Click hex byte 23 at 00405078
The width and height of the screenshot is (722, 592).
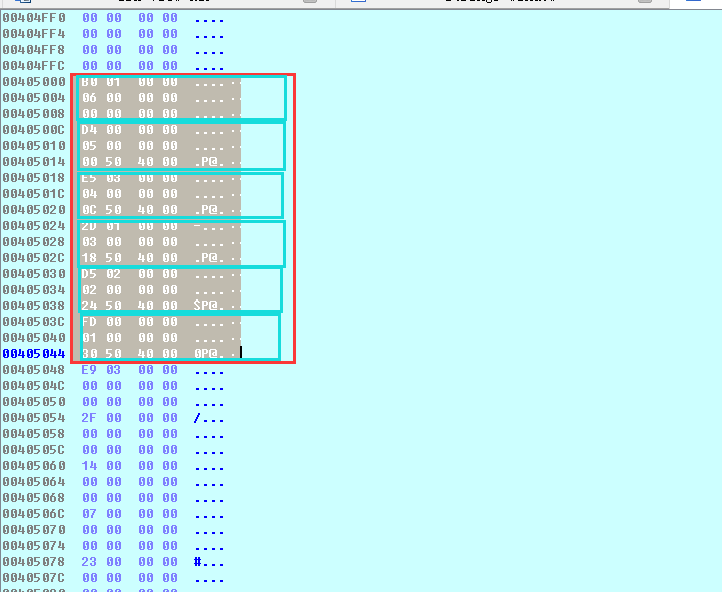tap(89, 562)
